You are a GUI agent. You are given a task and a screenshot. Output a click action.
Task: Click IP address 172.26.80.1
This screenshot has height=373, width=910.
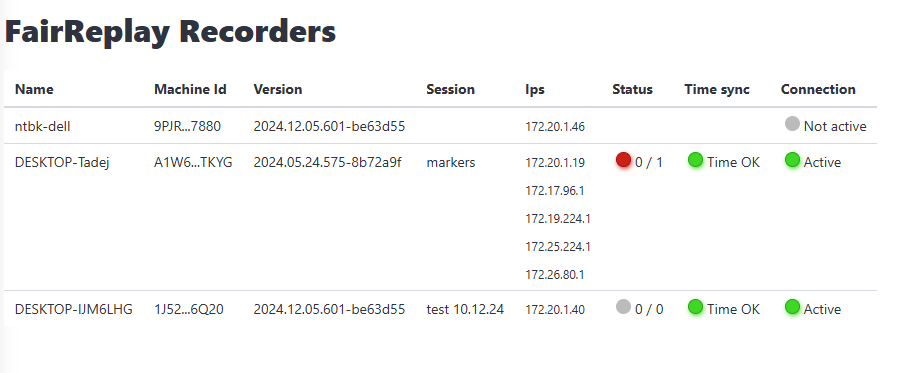pos(555,275)
